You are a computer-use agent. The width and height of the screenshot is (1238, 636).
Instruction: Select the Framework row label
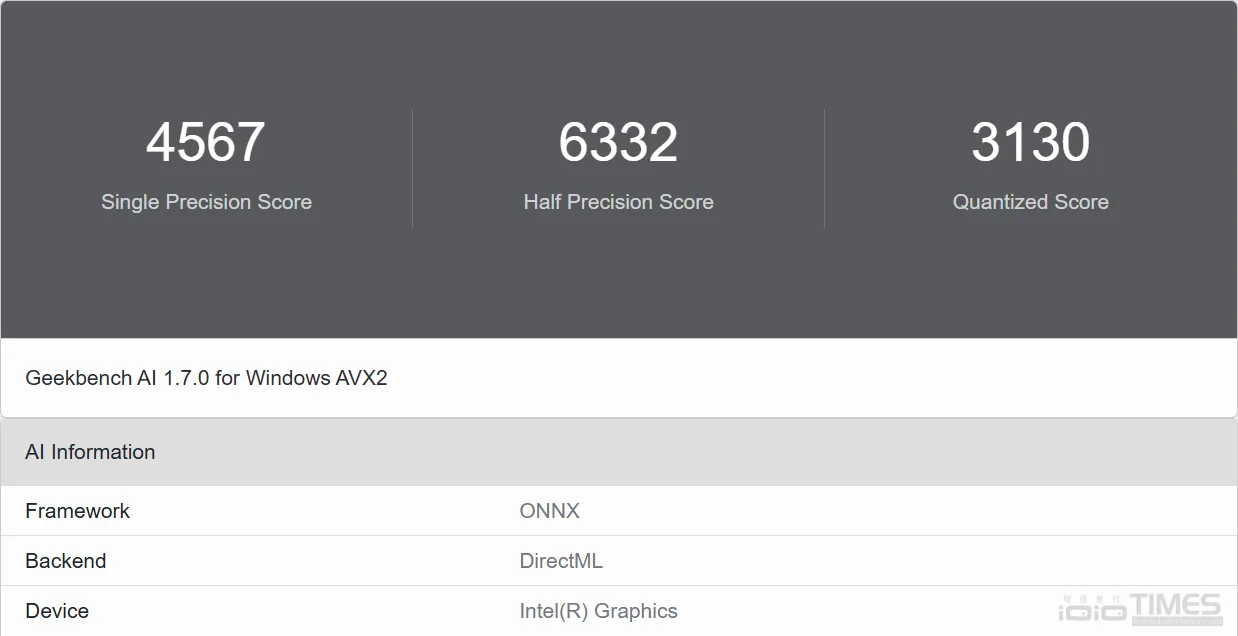[77, 511]
